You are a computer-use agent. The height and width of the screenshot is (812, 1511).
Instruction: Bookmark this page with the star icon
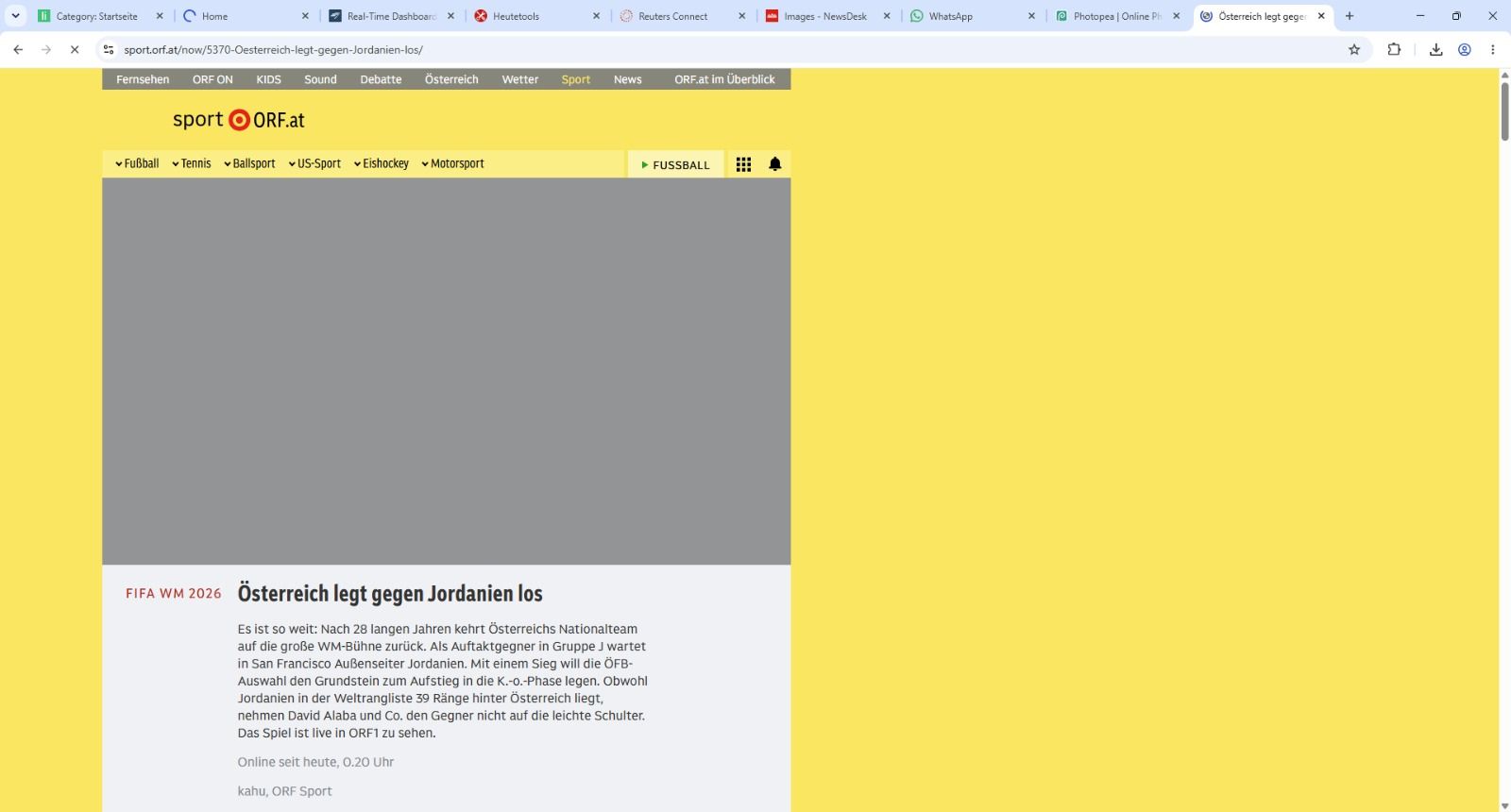click(x=1354, y=49)
